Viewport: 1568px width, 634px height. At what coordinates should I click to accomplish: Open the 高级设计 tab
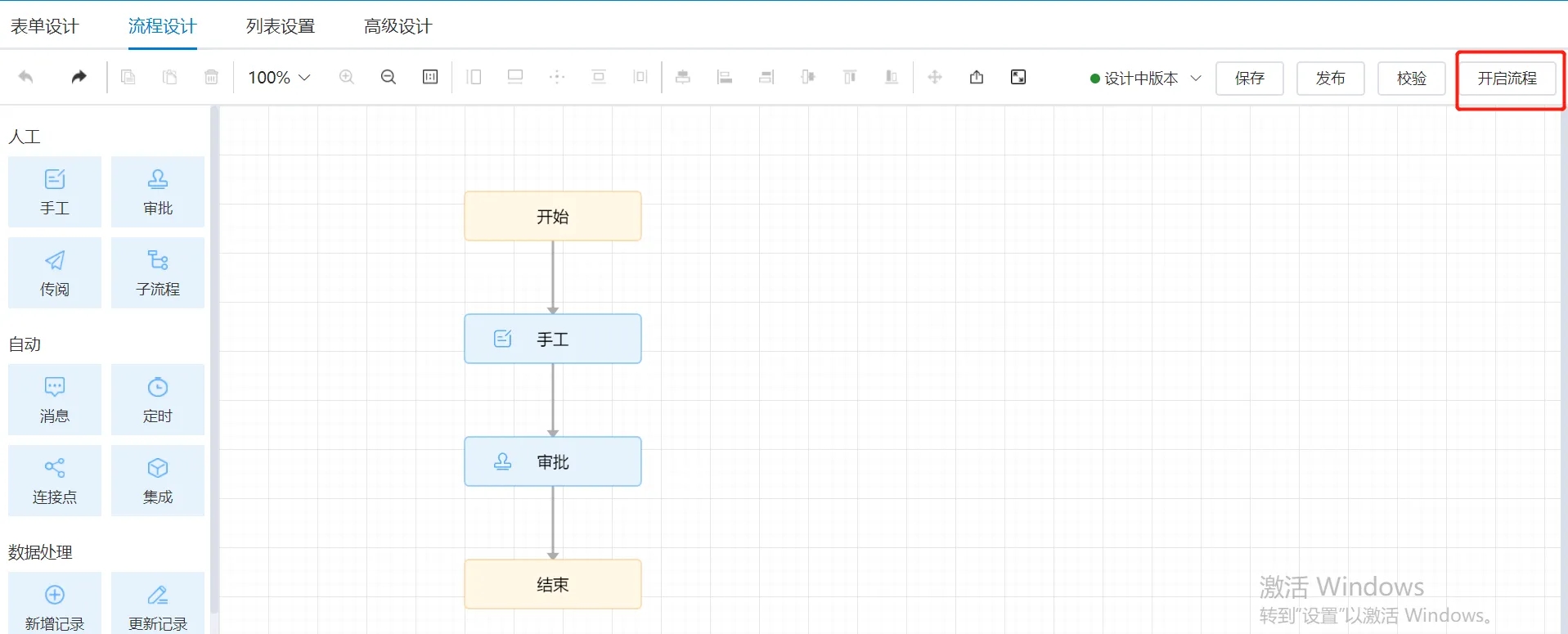coord(398,26)
